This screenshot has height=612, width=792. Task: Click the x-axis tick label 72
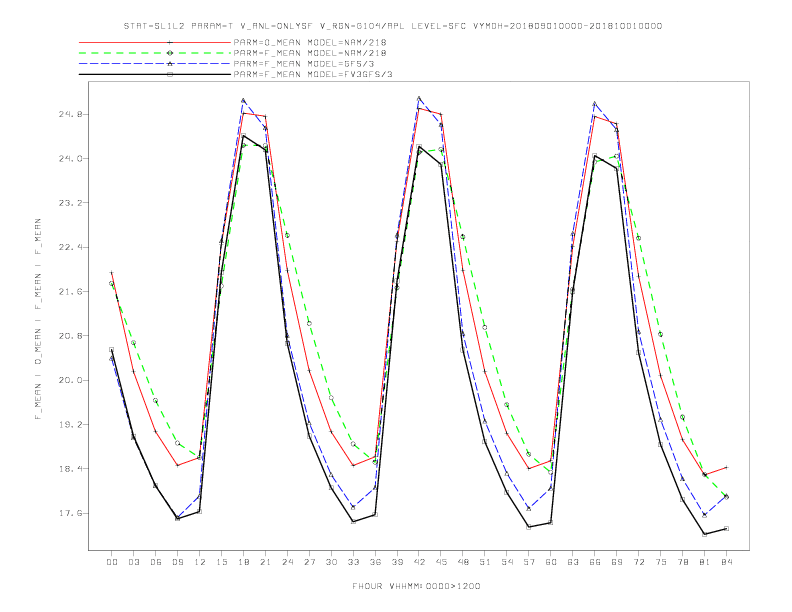pos(639,562)
